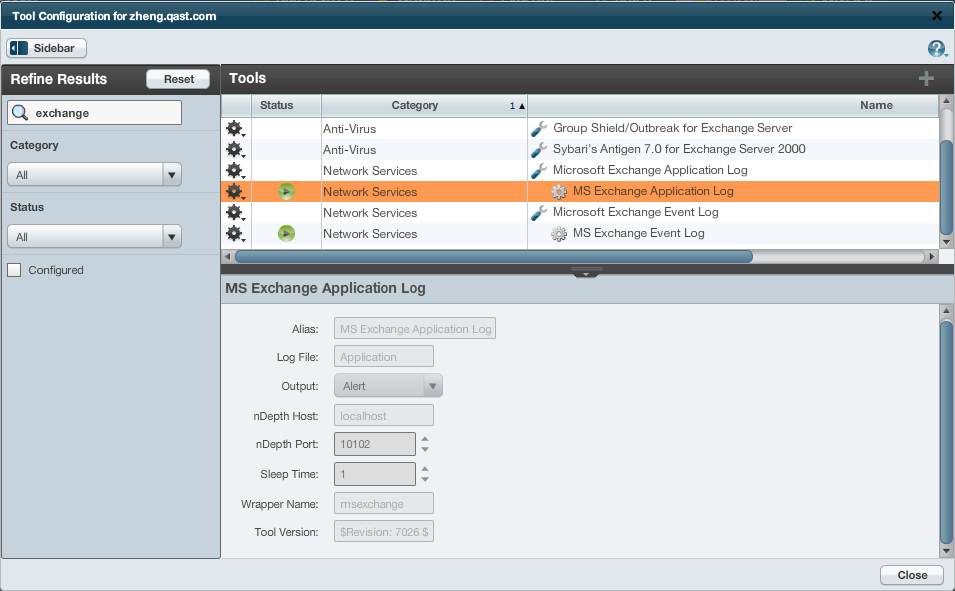The image size is (955, 591).
Task: Open gear menu for Sybari's Antigen row
Action: pos(235,150)
